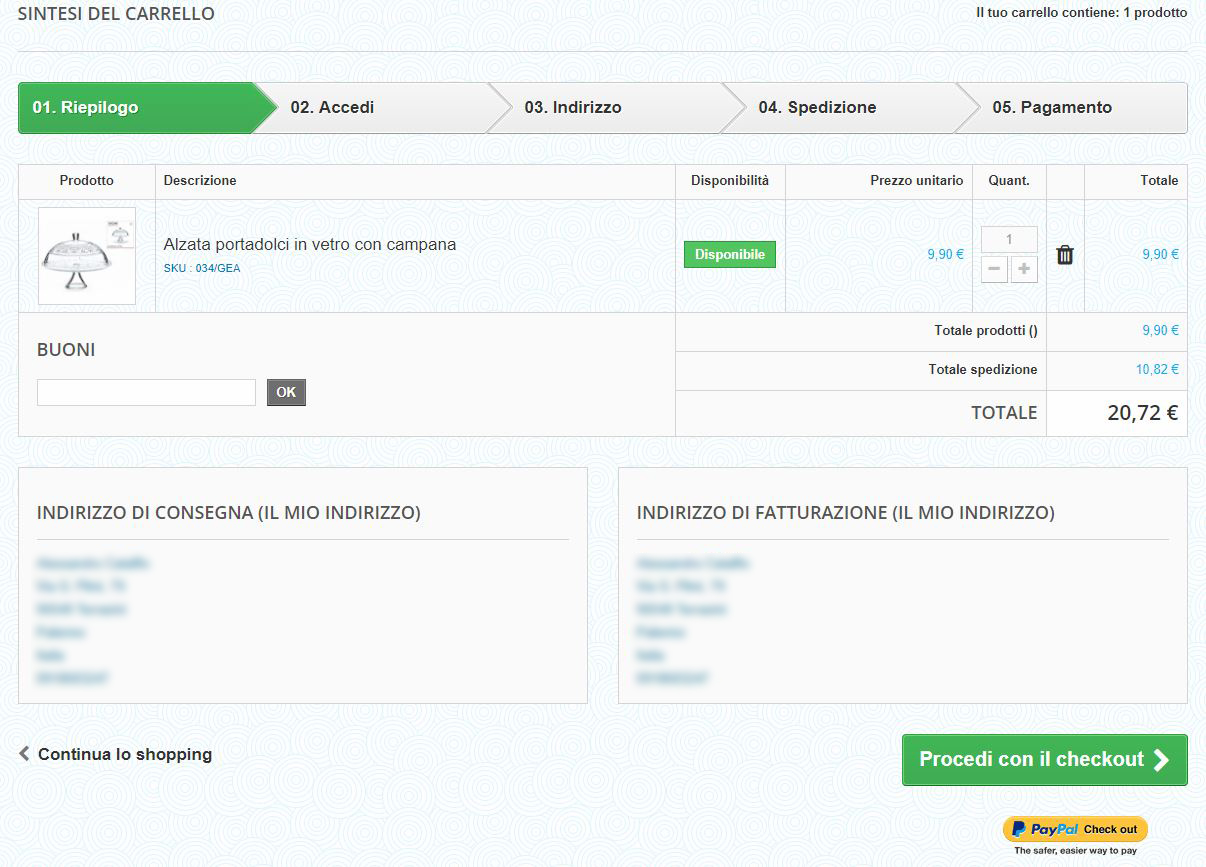1206x867 pixels.
Task: Click SKU : 034/GEA text
Action: pos(202,268)
